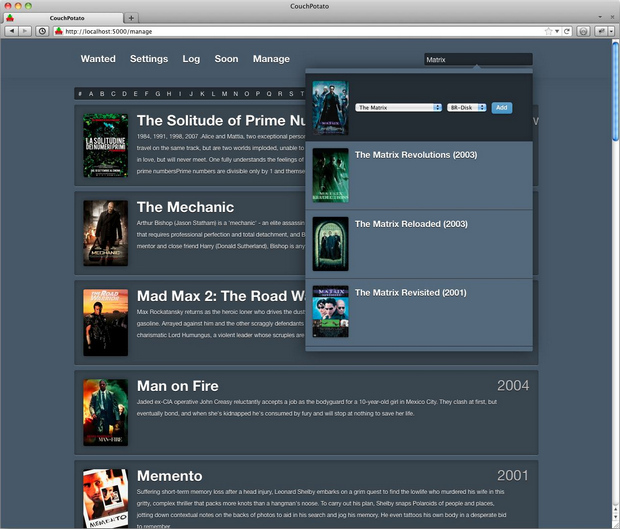Filter movies by letter B
The width and height of the screenshot is (620, 529).
click(x=102, y=94)
